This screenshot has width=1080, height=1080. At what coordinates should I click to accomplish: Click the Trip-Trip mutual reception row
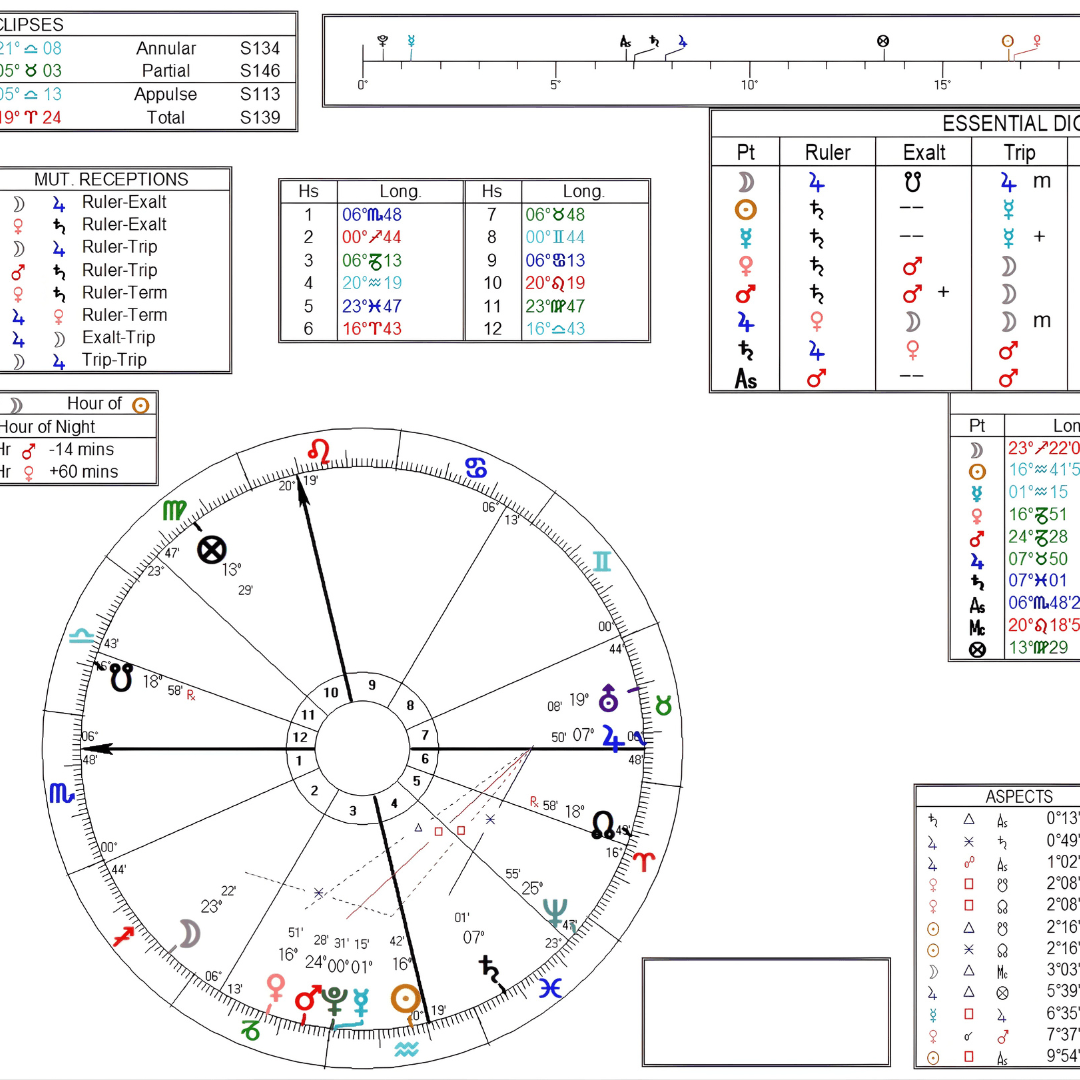point(116,360)
